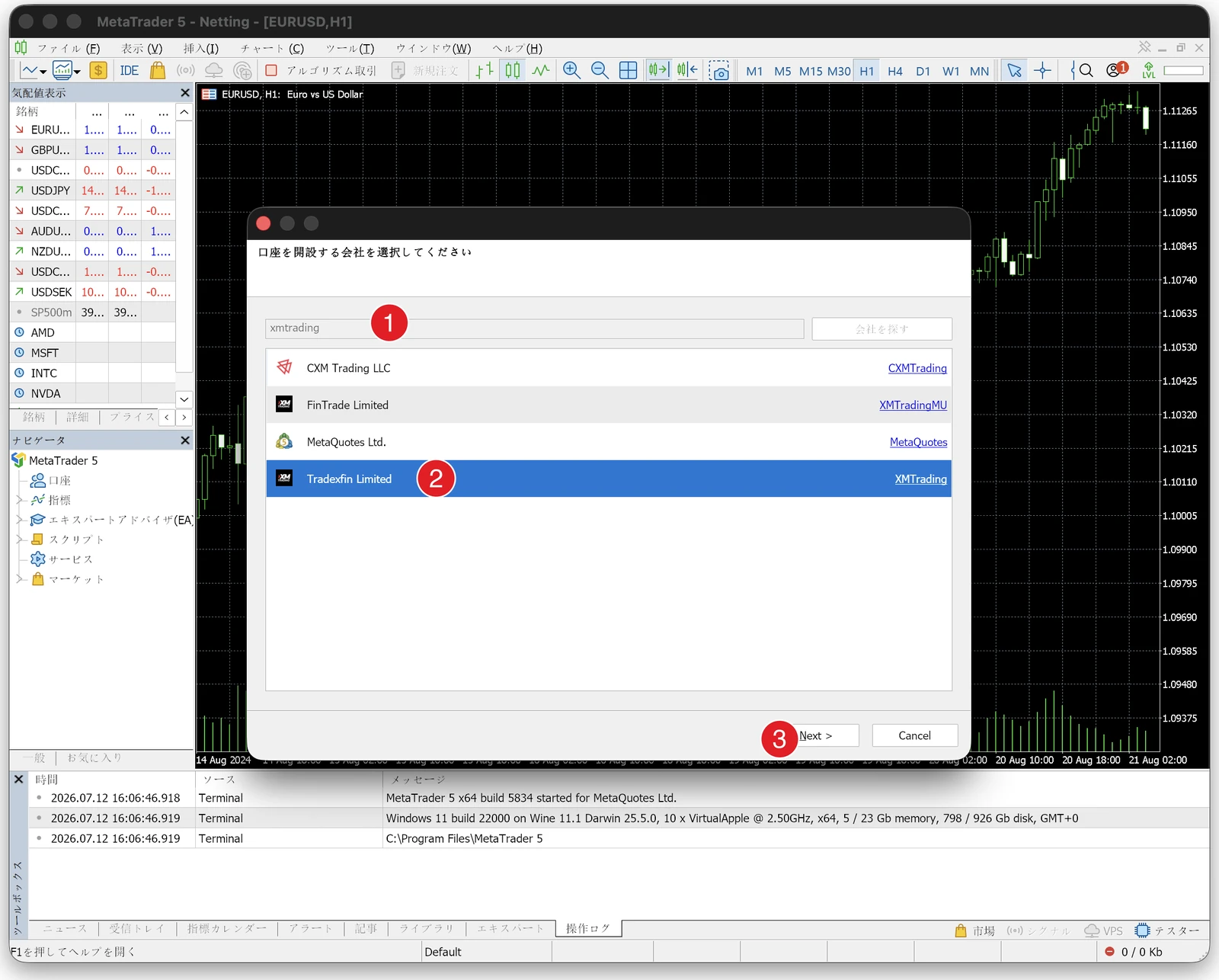The height and width of the screenshot is (980, 1219).
Task: Toggle chart shift from the right edge
Action: coord(687,71)
